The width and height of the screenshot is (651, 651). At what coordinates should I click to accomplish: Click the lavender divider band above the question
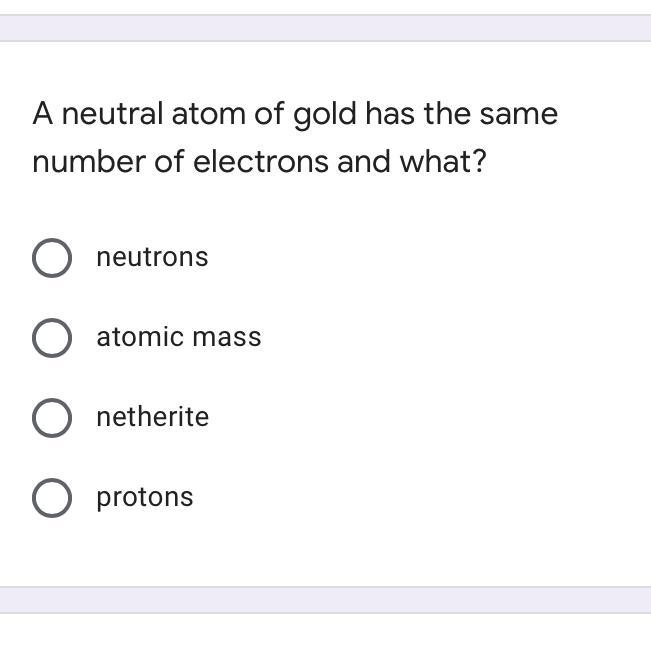tap(326, 28)
